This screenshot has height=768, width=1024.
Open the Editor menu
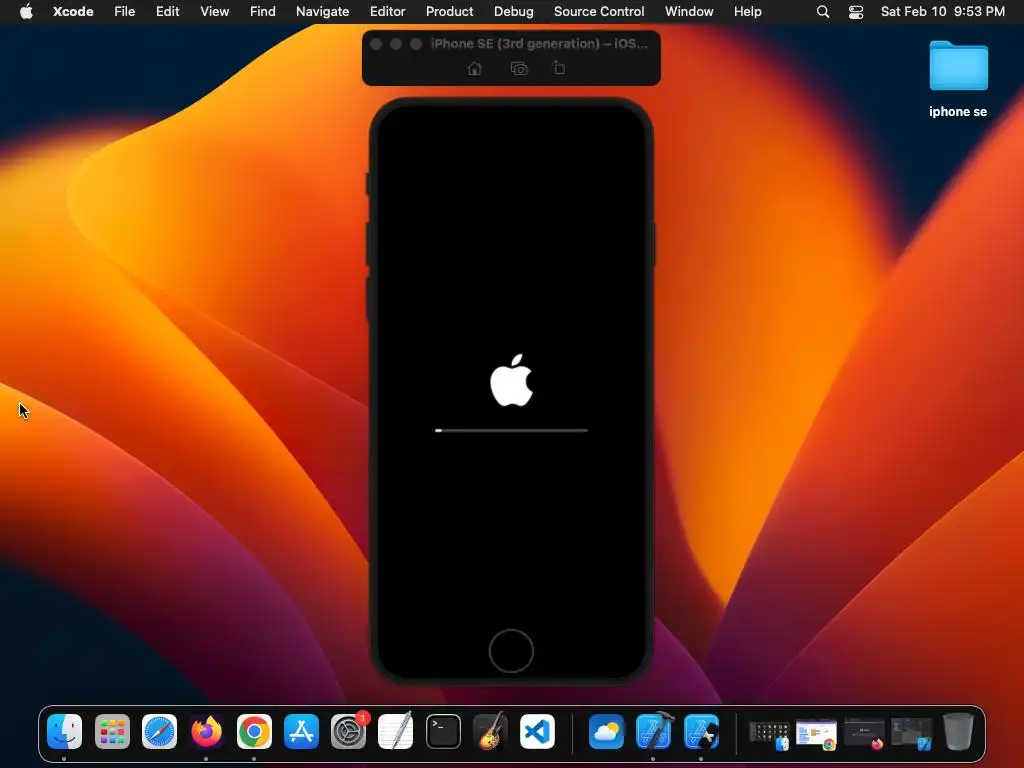point(387,11)
